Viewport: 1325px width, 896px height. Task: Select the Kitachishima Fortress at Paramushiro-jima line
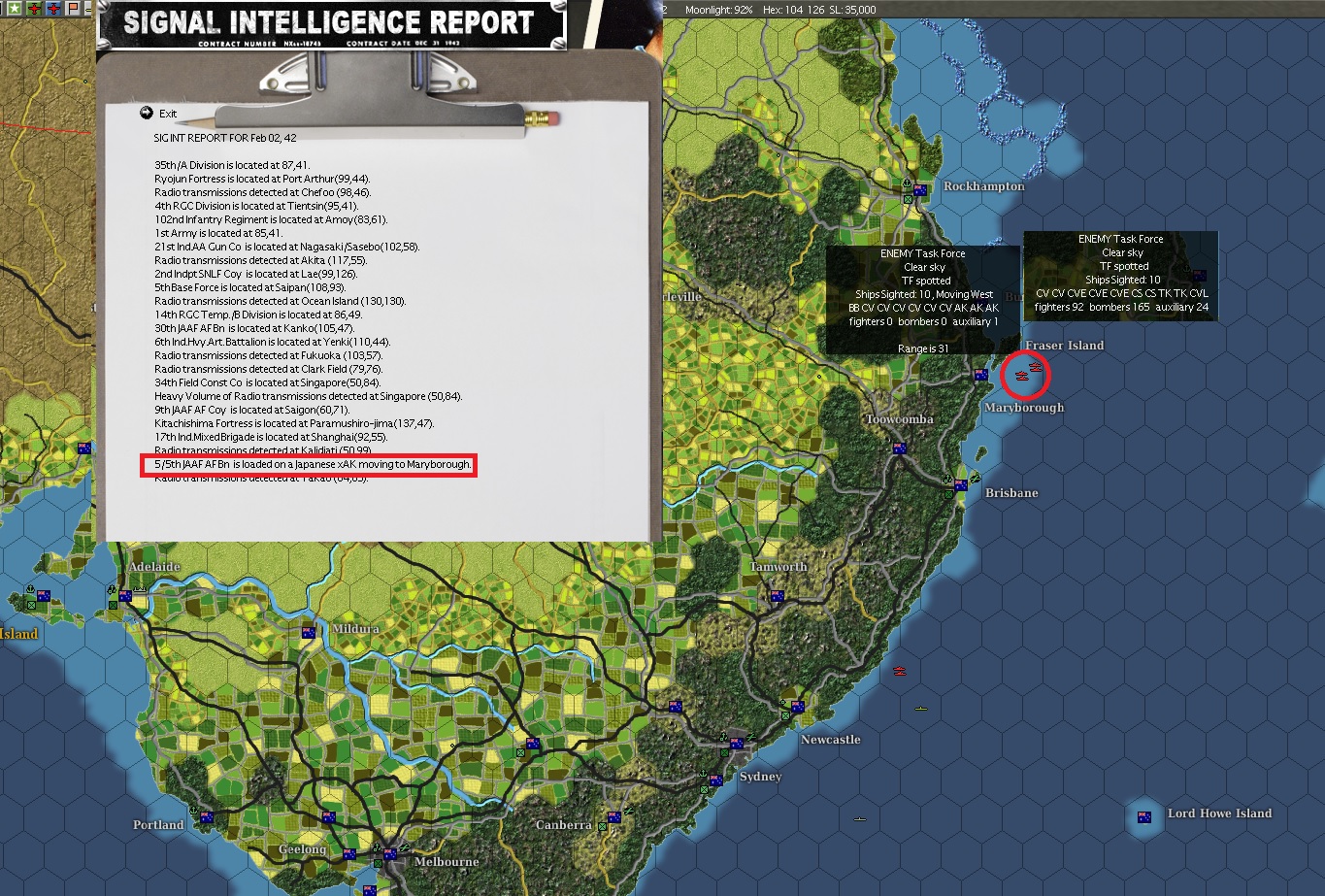294,423
